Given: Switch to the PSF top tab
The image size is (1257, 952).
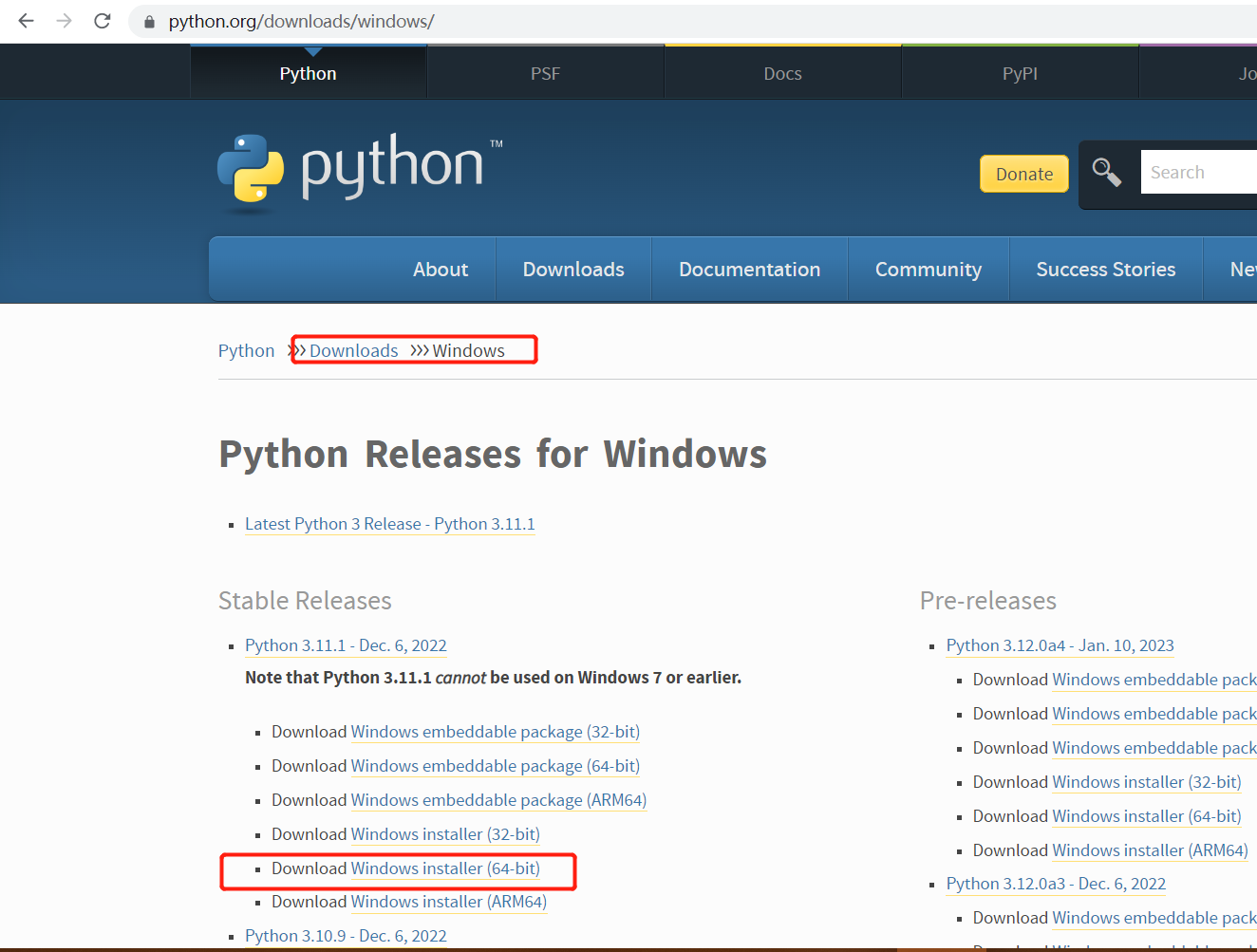Looking at the screenshot, I should coord(545,73).
